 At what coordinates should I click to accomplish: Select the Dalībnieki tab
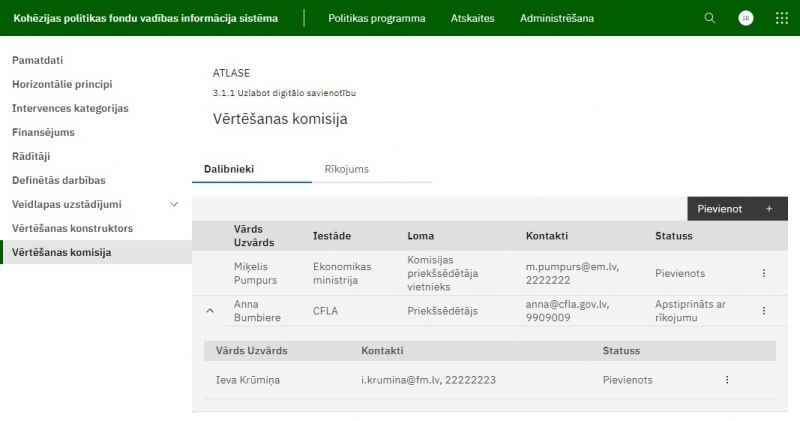(x=229, y=169)
